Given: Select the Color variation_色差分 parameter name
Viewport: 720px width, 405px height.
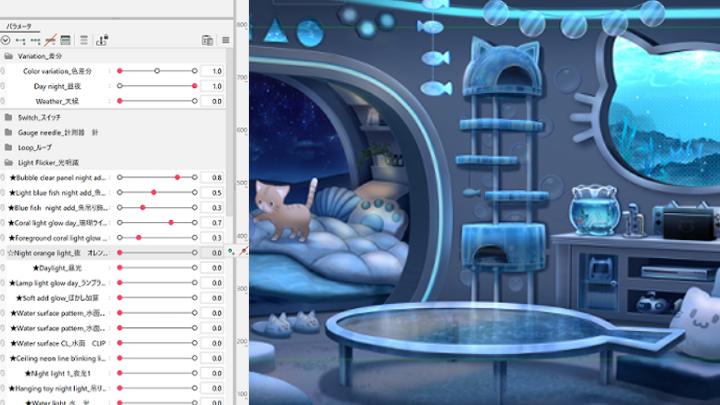Looking at the screenshot, I should pos(57,71).
